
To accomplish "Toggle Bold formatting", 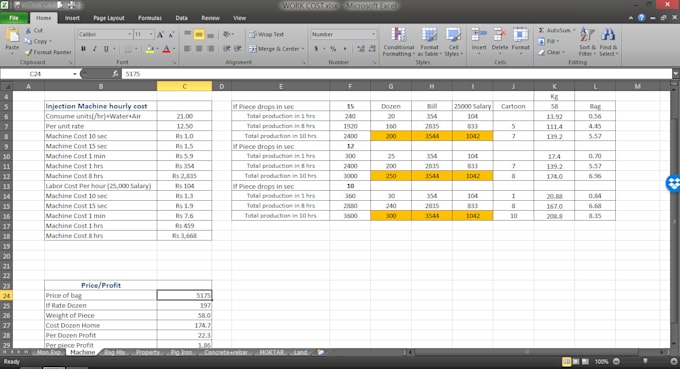I will point(83,49).
